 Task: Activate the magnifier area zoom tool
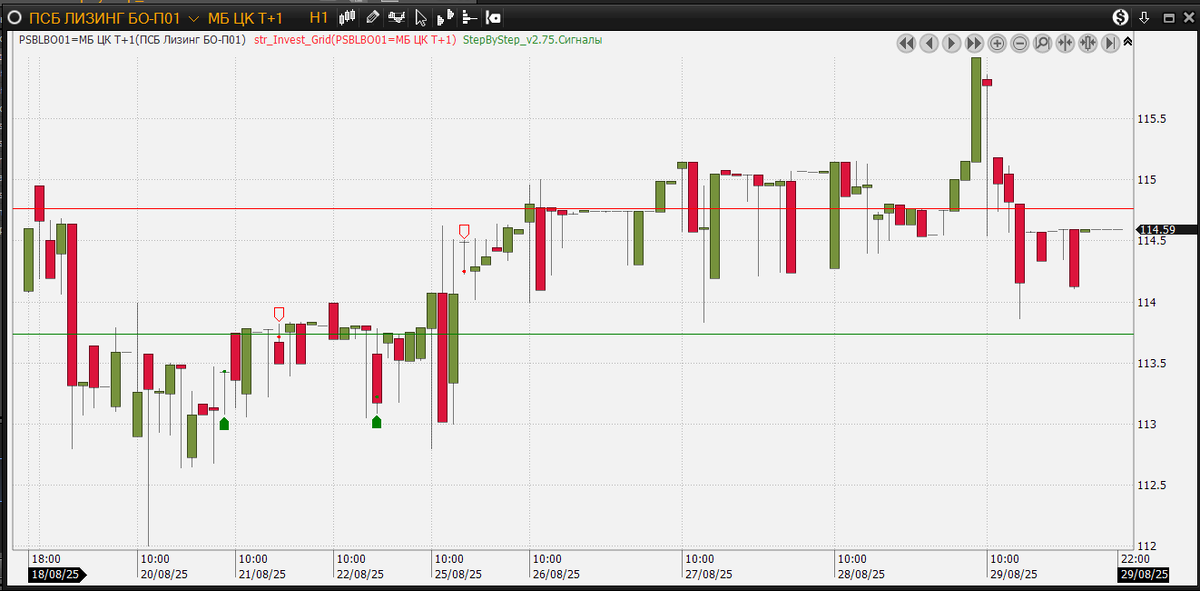click(x=1042, y=43)
